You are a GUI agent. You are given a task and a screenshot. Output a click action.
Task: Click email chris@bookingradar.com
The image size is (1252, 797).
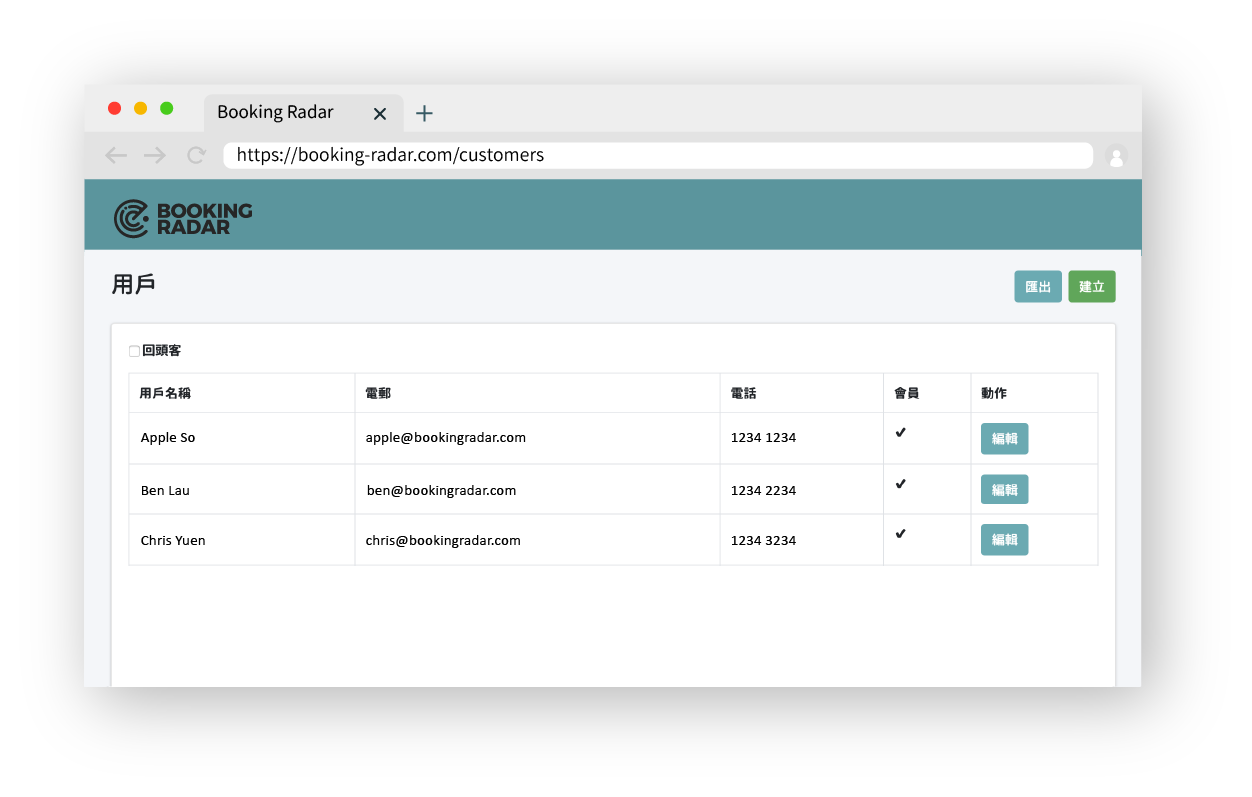coord(443,541)
